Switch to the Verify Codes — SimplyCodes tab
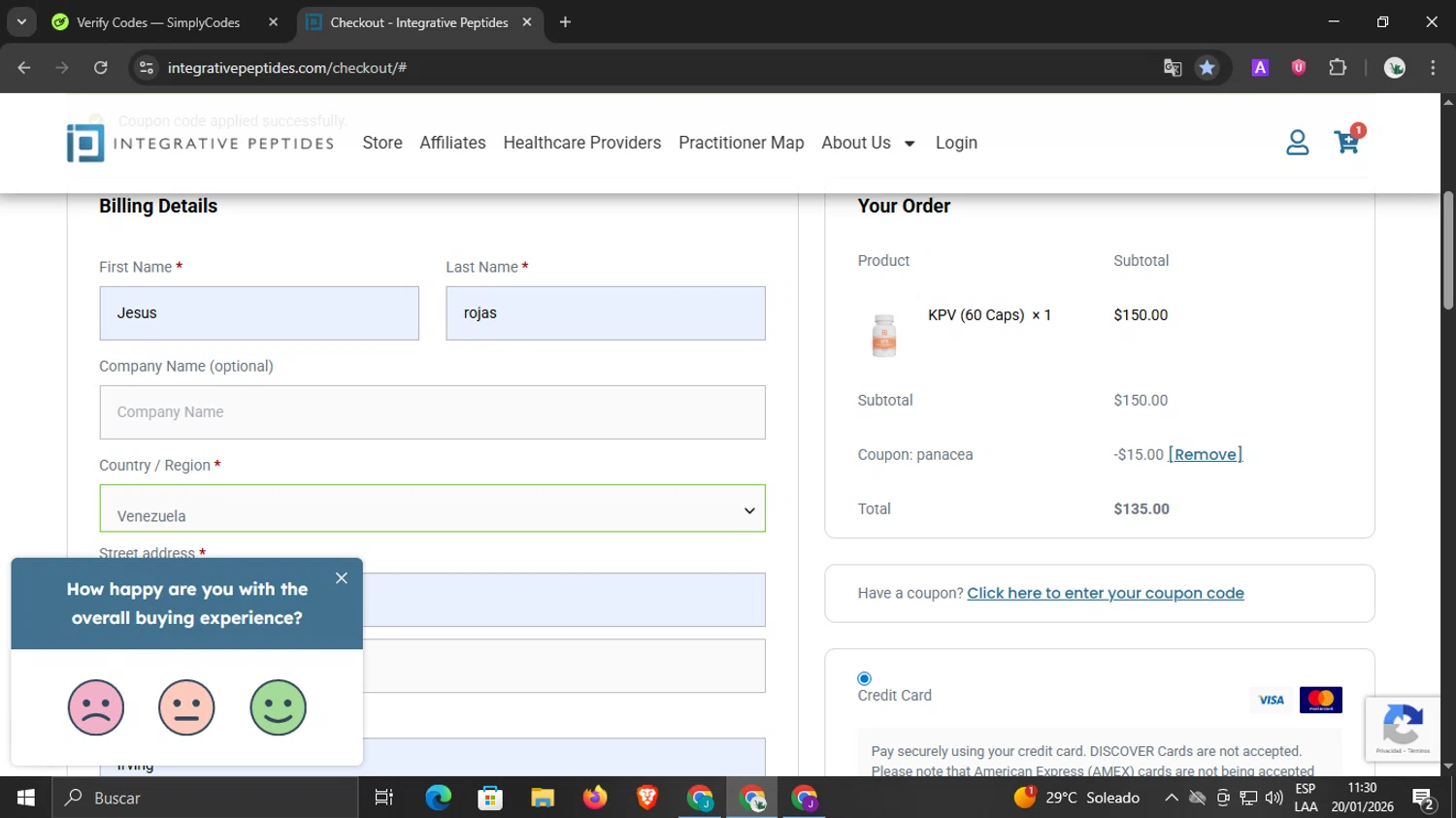This screenshot has width=1456, height=818. (158, 22)
